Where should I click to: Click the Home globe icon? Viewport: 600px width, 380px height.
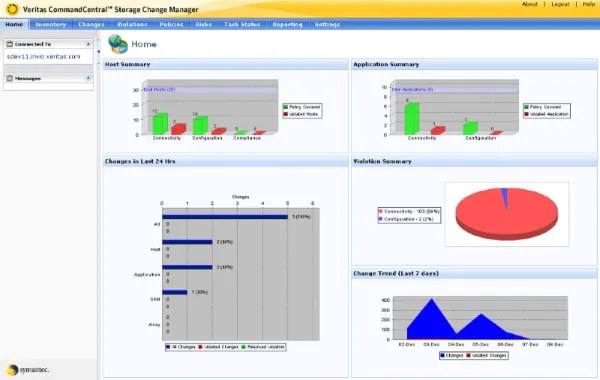click(x=118, y=44)
